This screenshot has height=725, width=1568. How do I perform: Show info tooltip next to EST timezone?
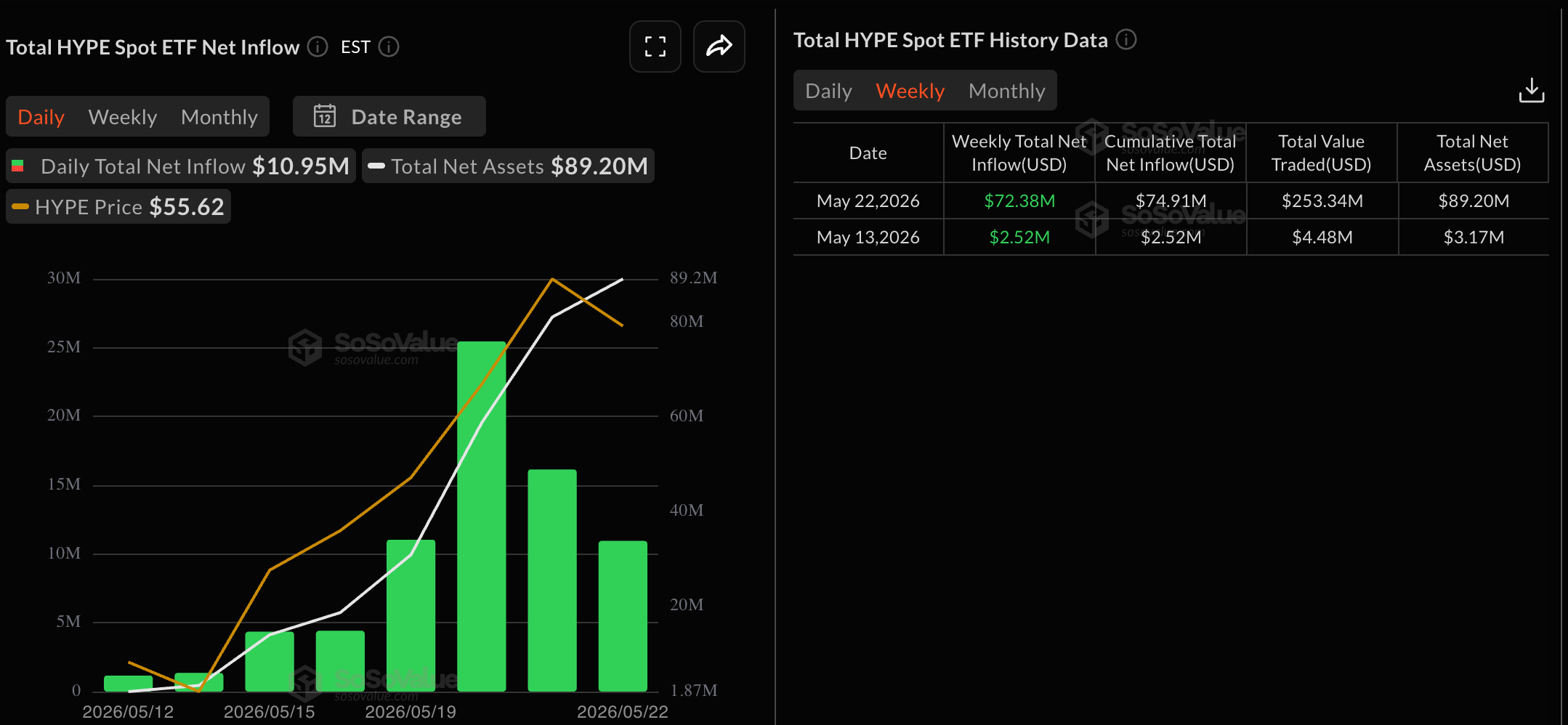pos(389,46)
